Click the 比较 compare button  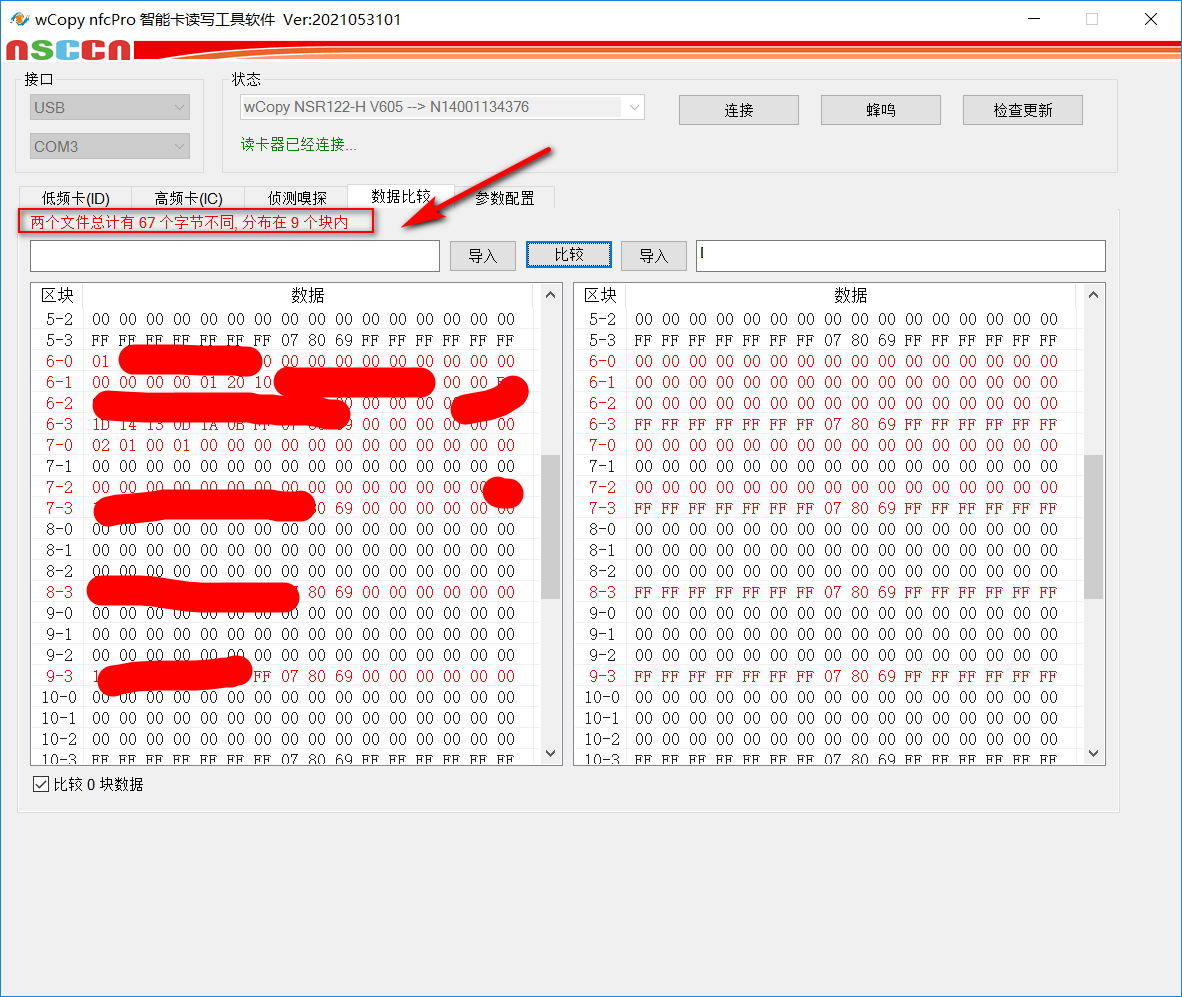569,255
